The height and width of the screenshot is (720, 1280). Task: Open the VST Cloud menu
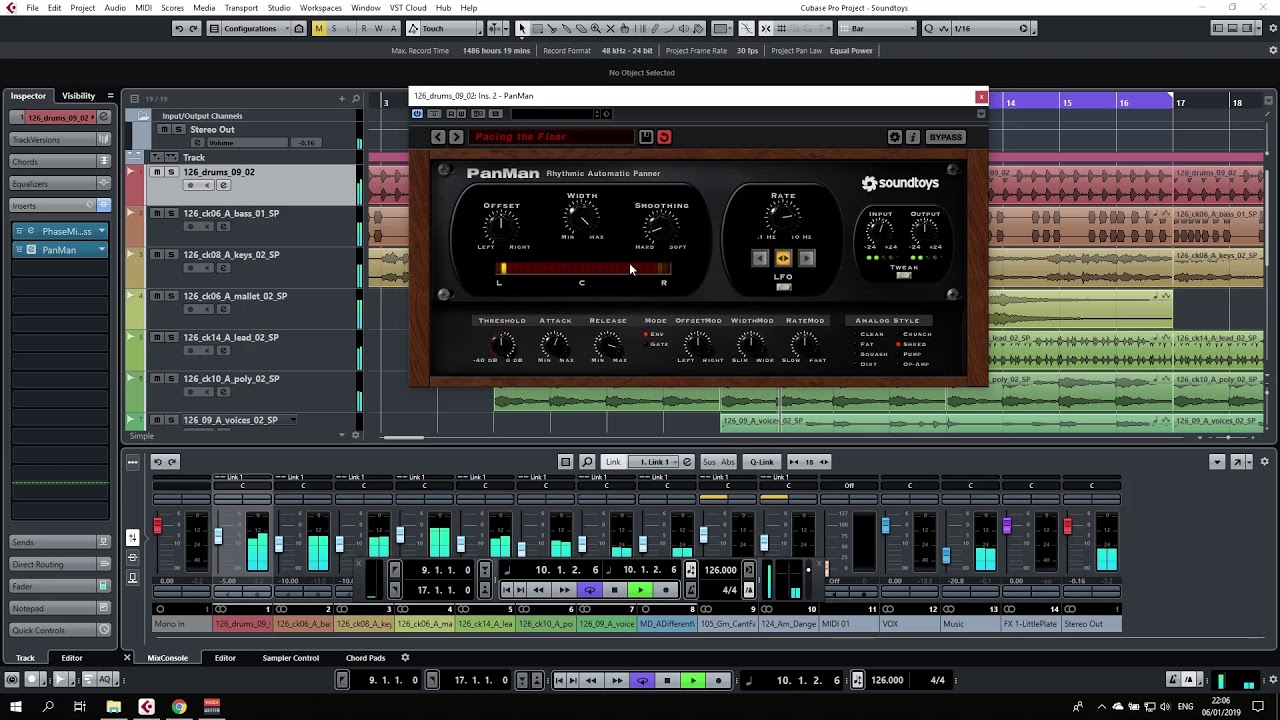408,8
